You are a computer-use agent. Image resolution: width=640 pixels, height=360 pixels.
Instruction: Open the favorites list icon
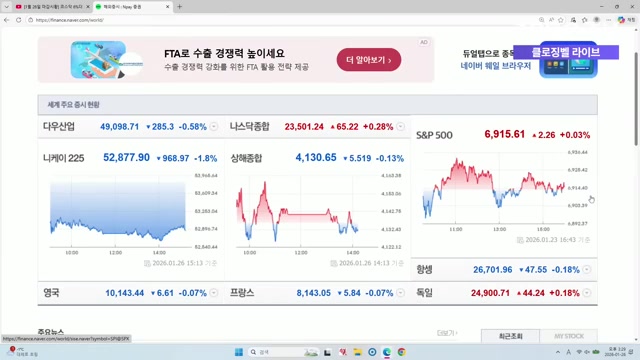coord(584,20)
